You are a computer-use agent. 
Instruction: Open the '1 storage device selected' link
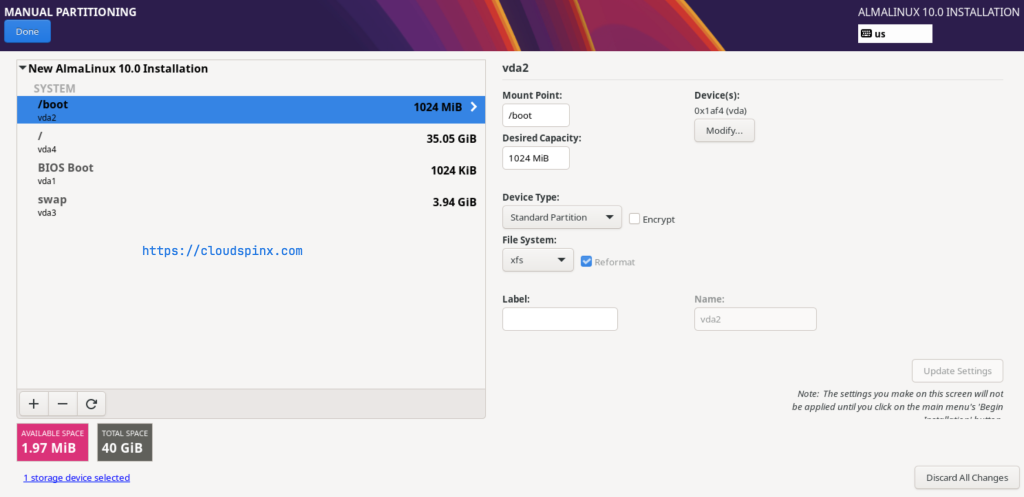pyautogui.click(x=76, y=478)
